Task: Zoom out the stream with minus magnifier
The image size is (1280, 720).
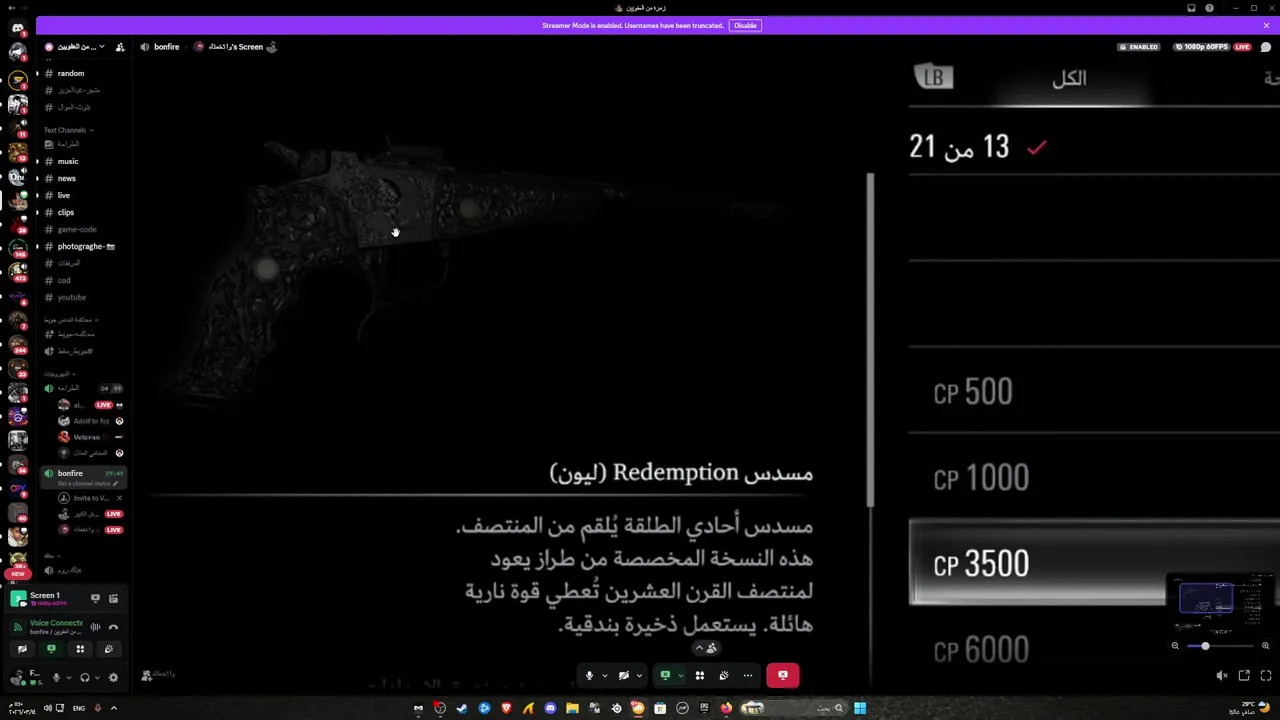Action: tap(1175, 646)
